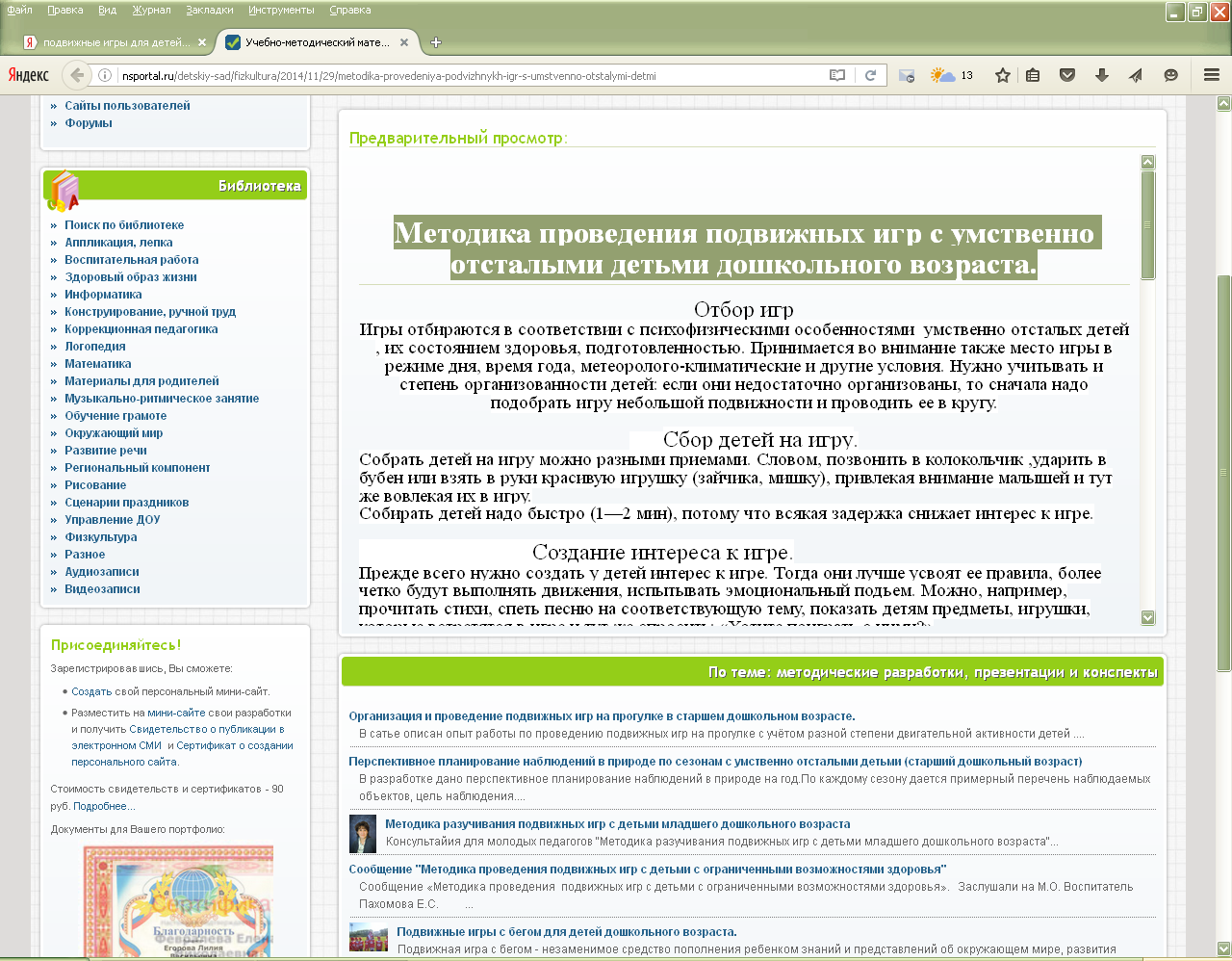Close the 'подвижные игры для детей' tab

coord(201,42)
